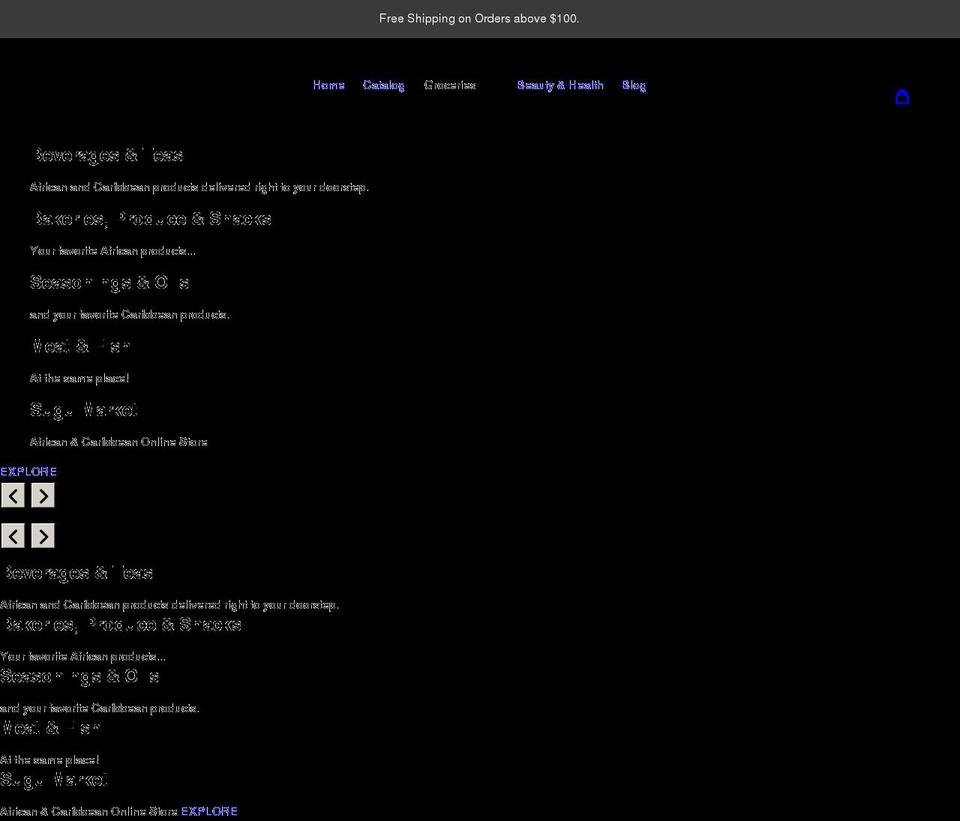Click indented 'At the same place!' text
The height and width of the screenshot is (821, 960).
coord(80,378)
